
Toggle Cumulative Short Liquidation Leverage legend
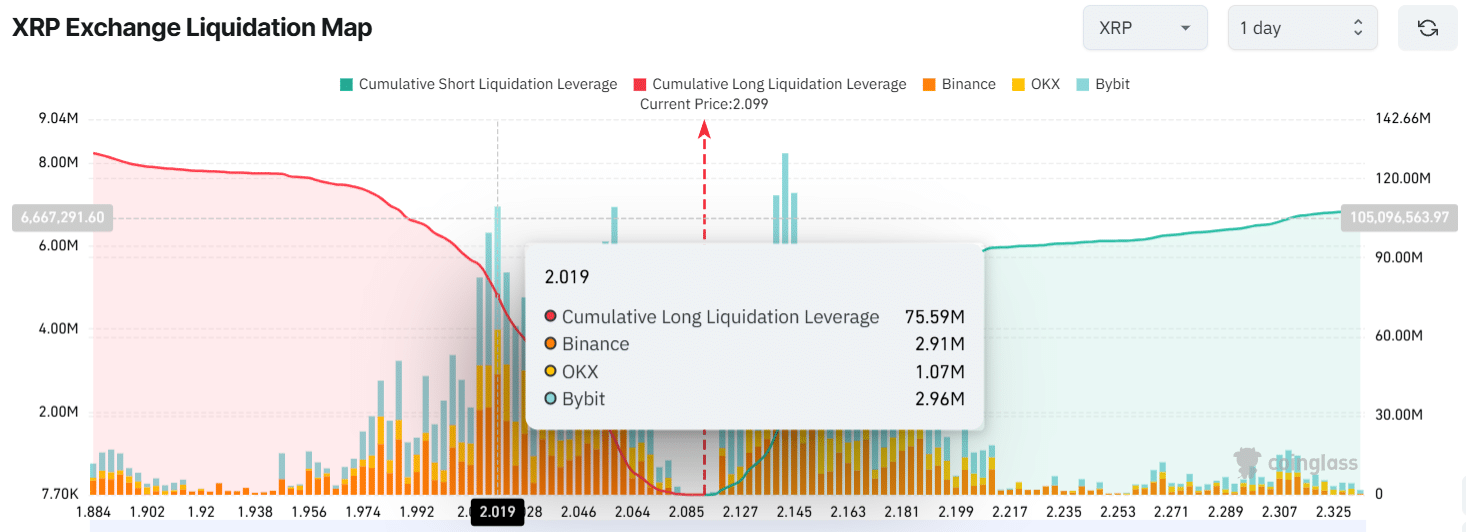click(487, 84)
